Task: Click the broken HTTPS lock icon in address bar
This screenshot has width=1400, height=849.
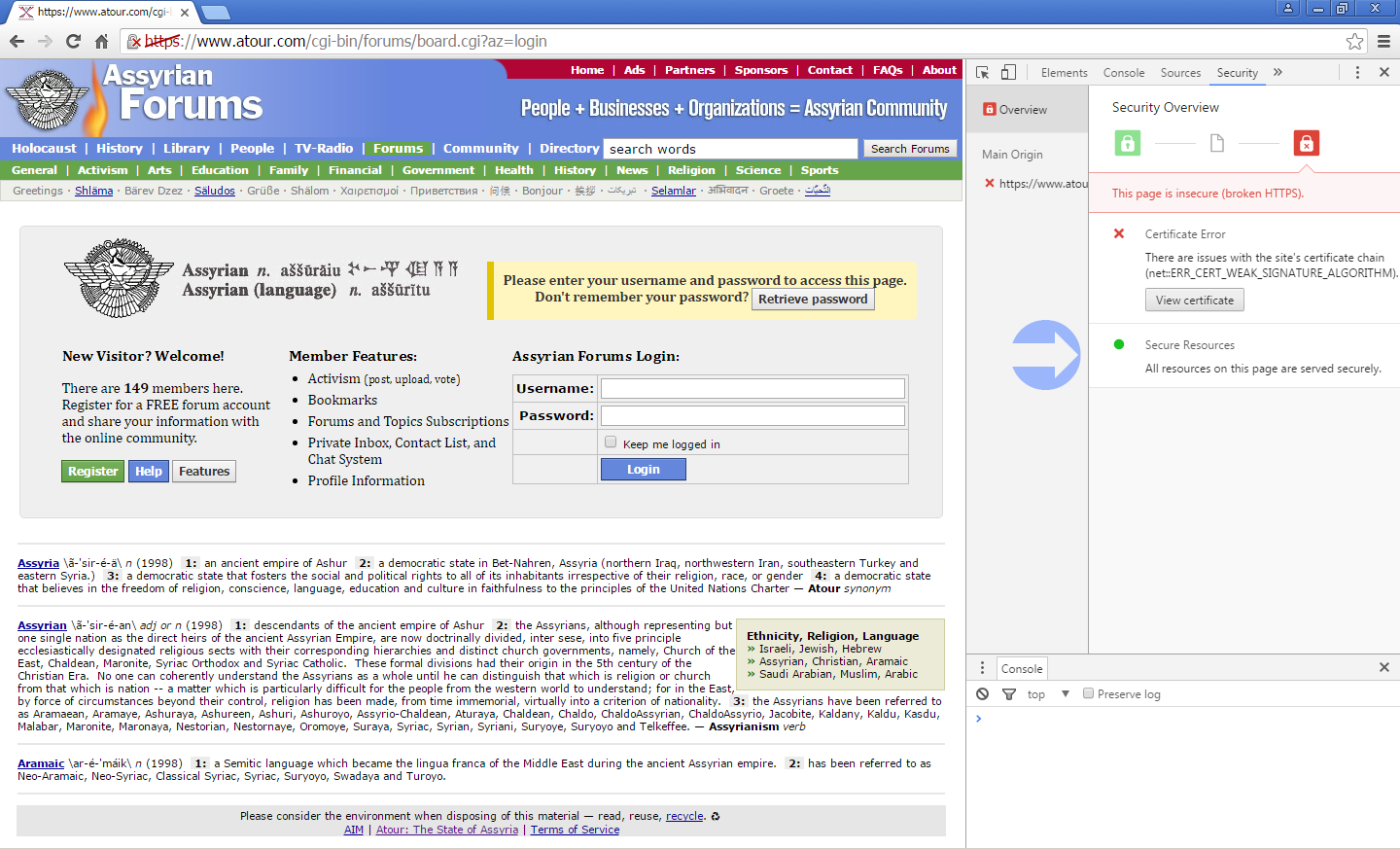Action: tap(135, 41)
